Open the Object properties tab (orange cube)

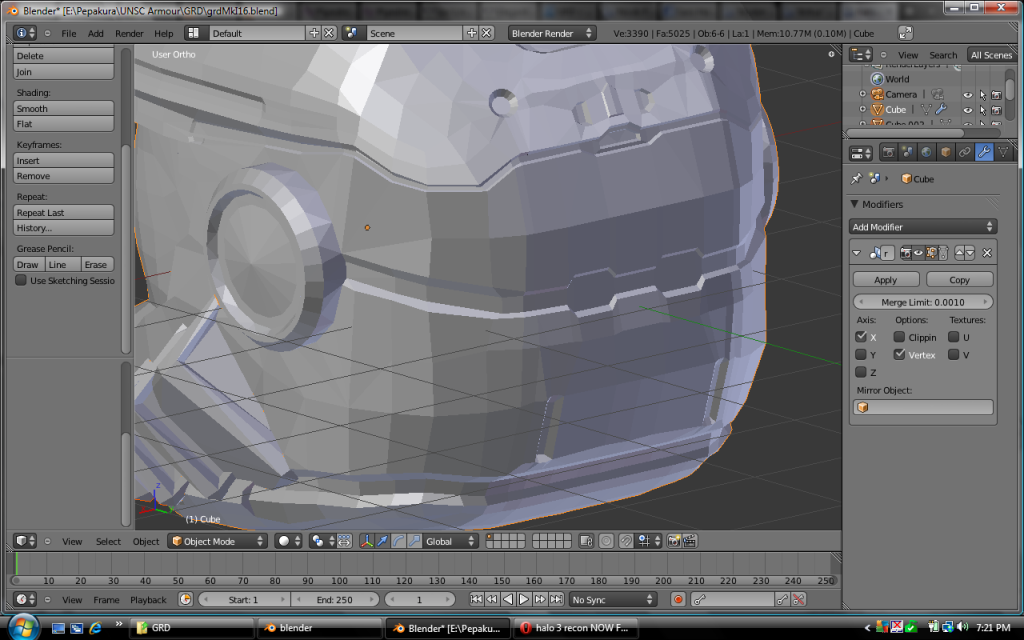(945, 153)
